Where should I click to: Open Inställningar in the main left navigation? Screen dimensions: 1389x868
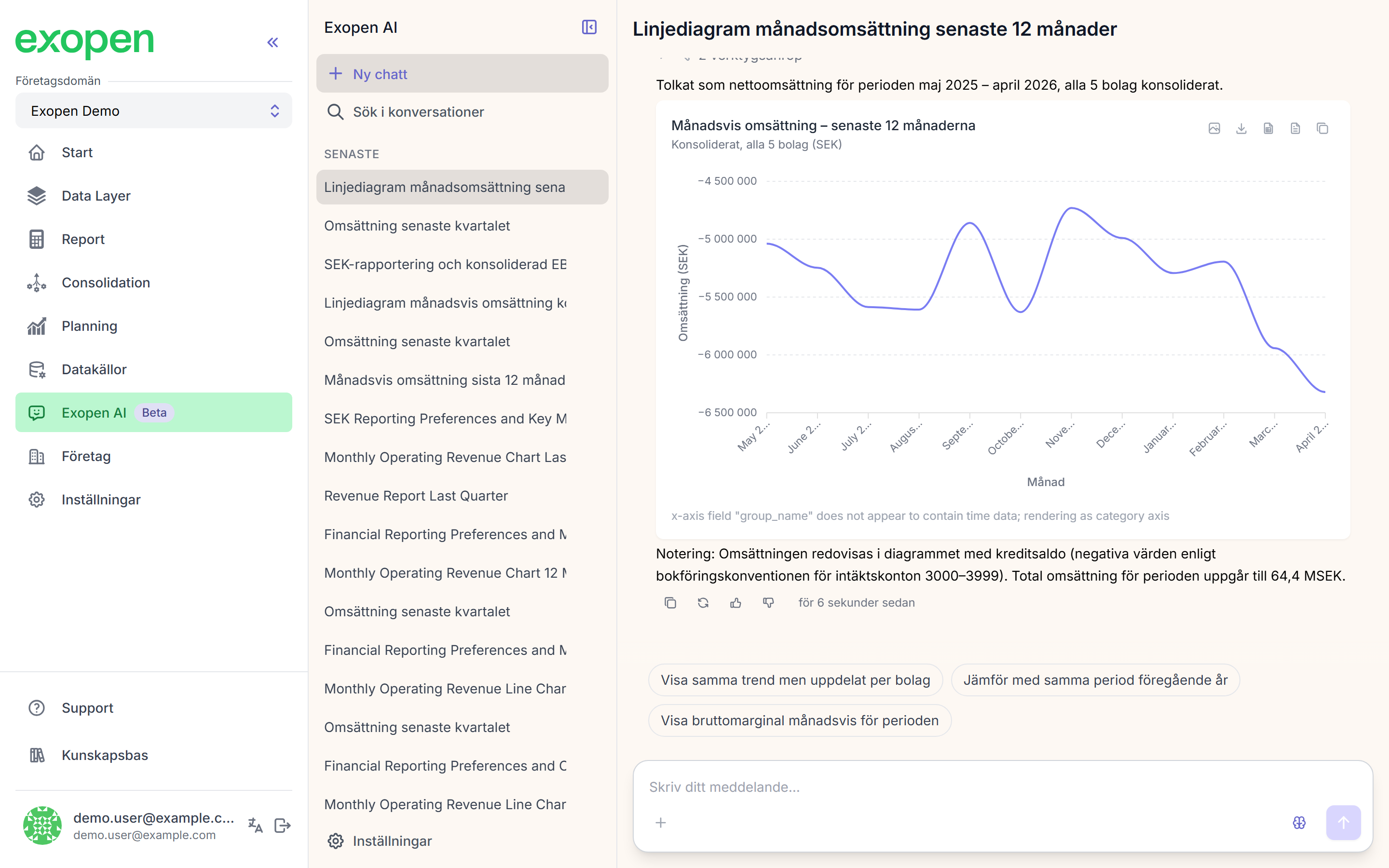point(154,500)
